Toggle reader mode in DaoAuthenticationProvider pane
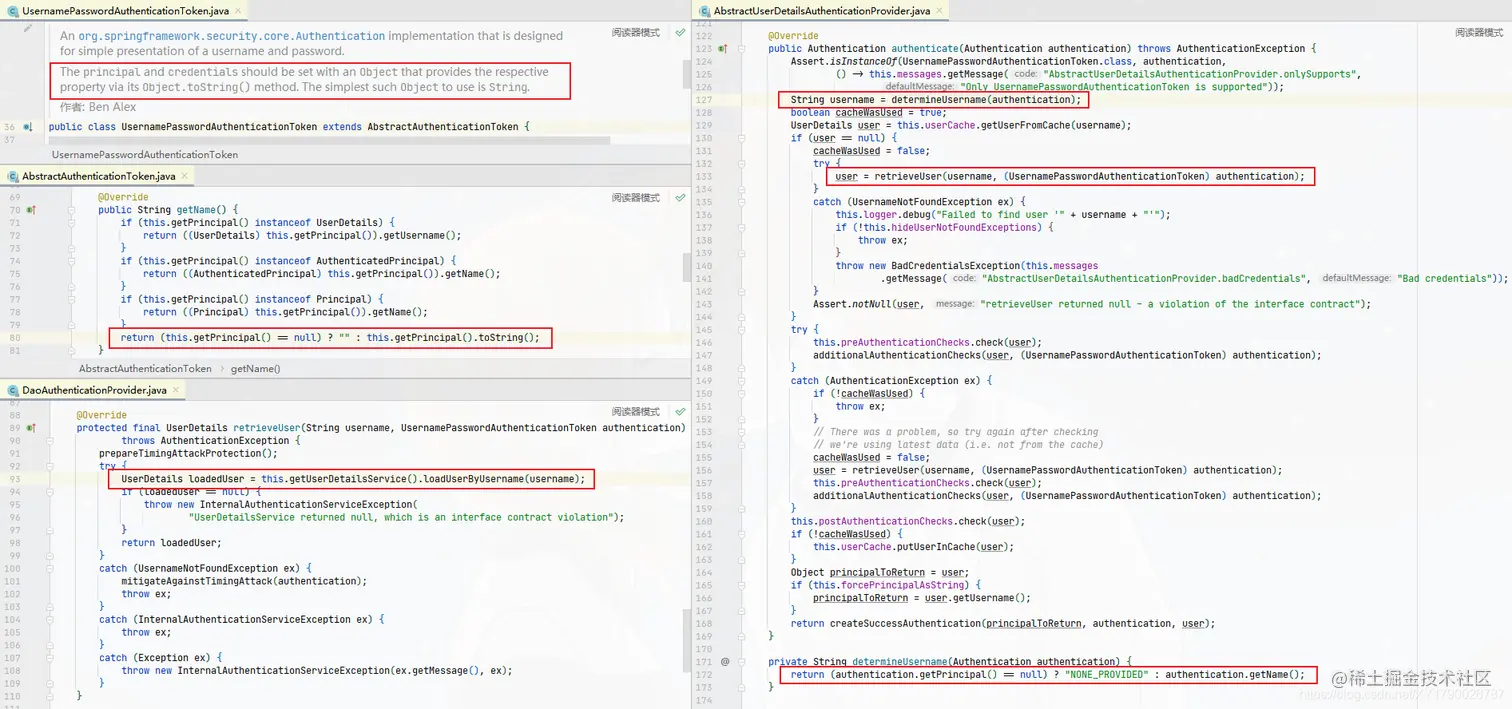This screenshot has height=709, width=1512. [636, 412]
